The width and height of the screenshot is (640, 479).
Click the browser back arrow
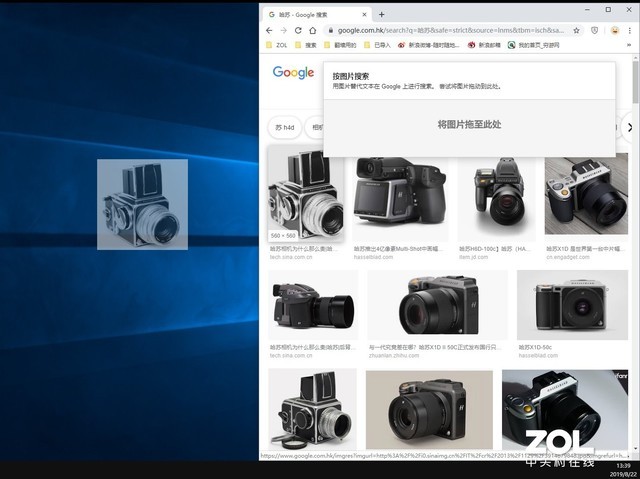(269, 30)
